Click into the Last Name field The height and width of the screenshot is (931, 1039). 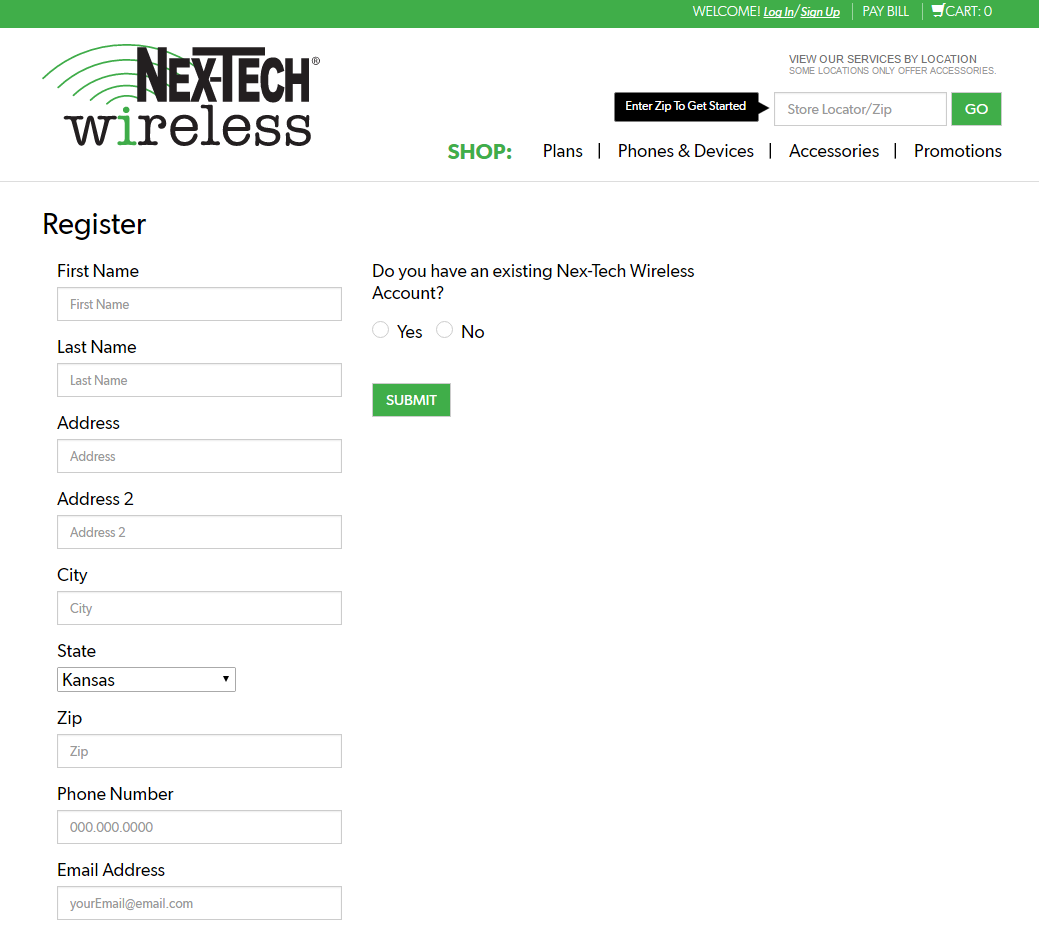point(199,380)
